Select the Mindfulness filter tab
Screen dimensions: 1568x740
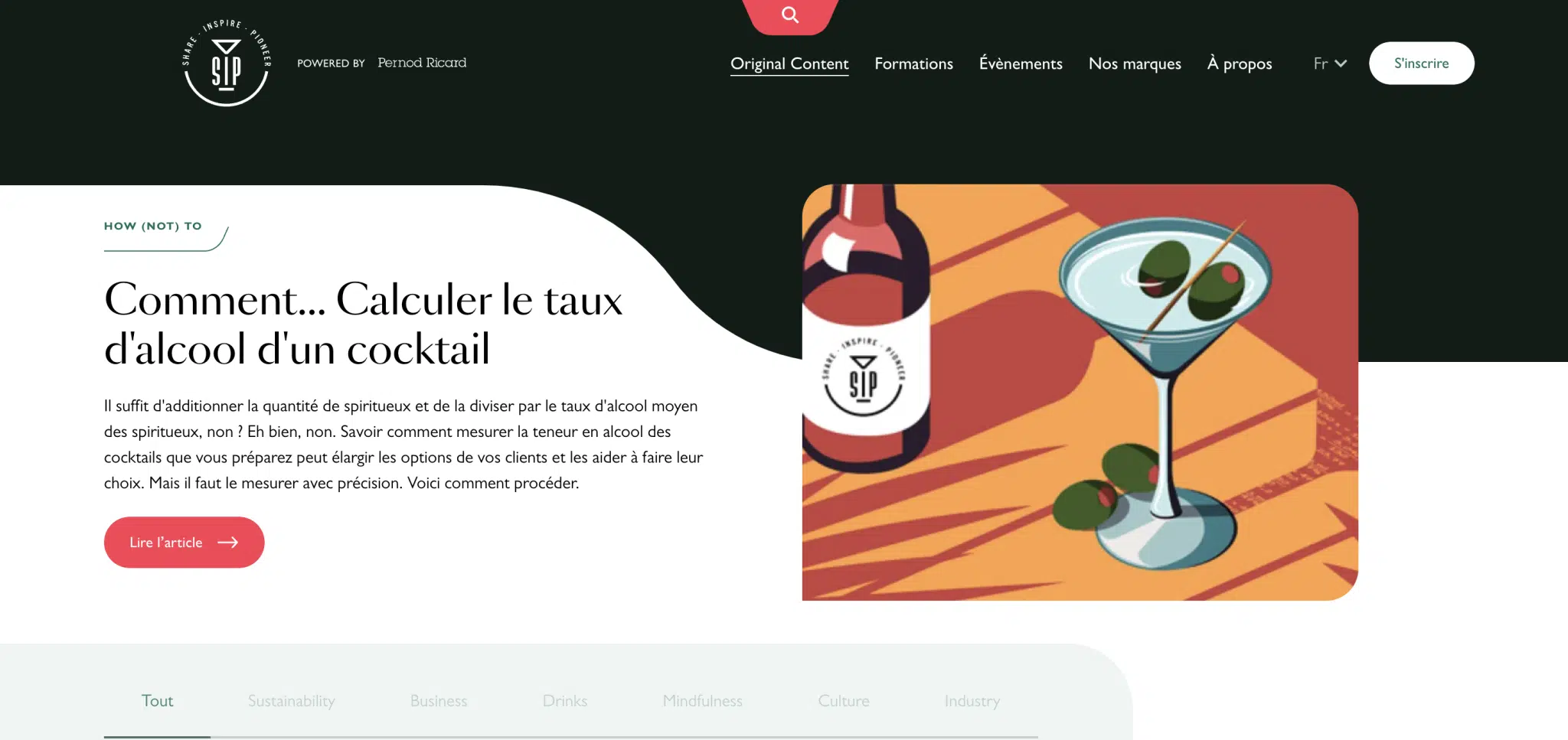702,700
